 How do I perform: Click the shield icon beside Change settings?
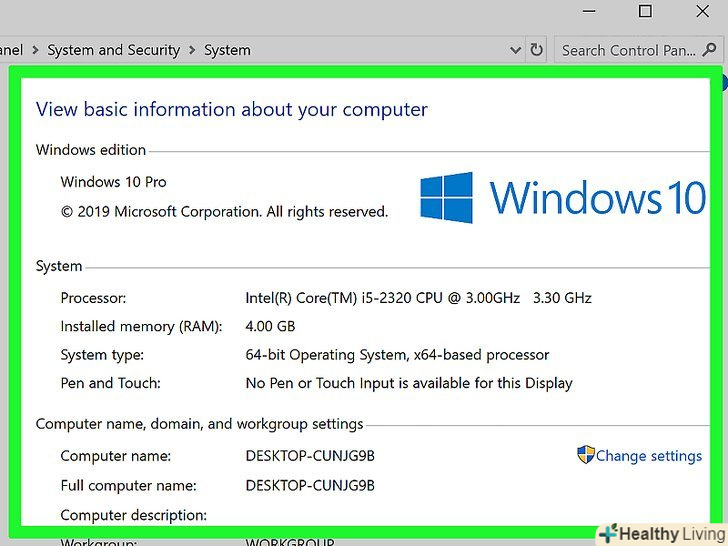[x=585, y=455]
